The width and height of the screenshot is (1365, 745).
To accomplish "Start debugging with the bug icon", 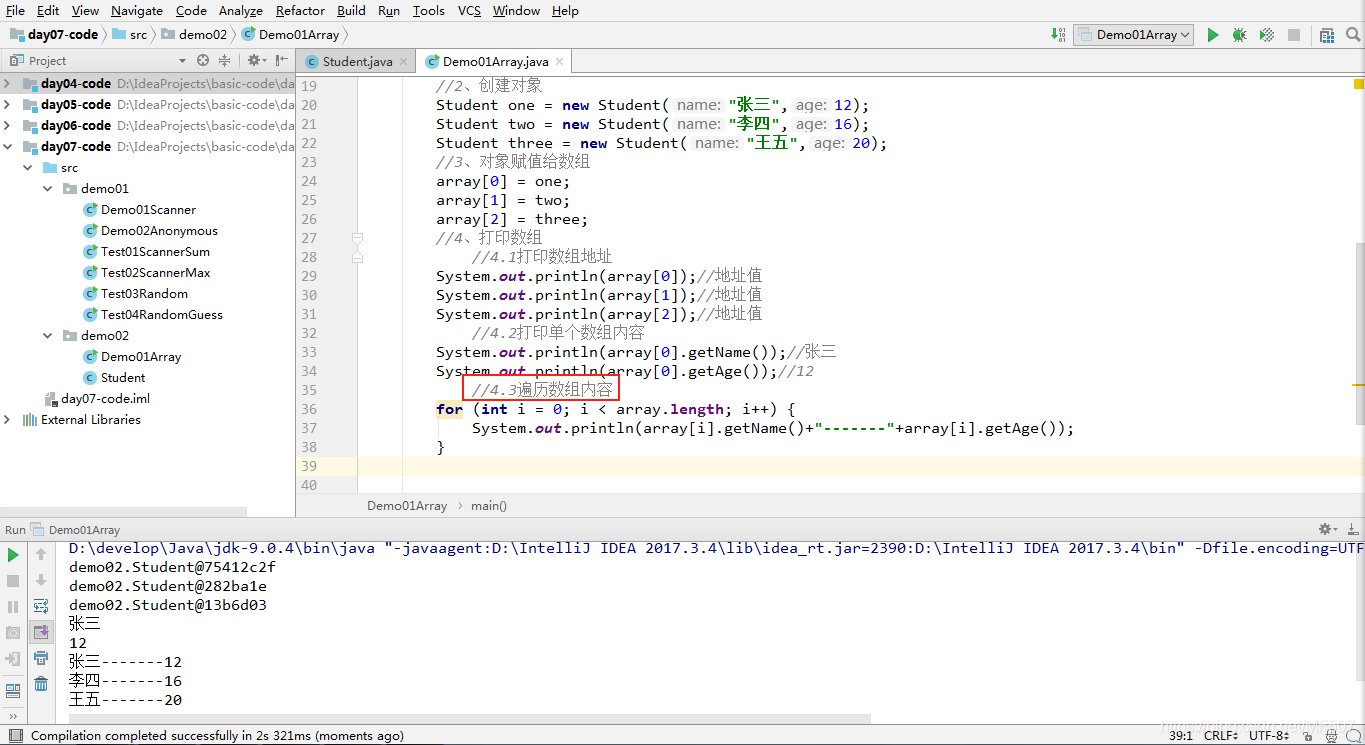I will click(1240, 35).
